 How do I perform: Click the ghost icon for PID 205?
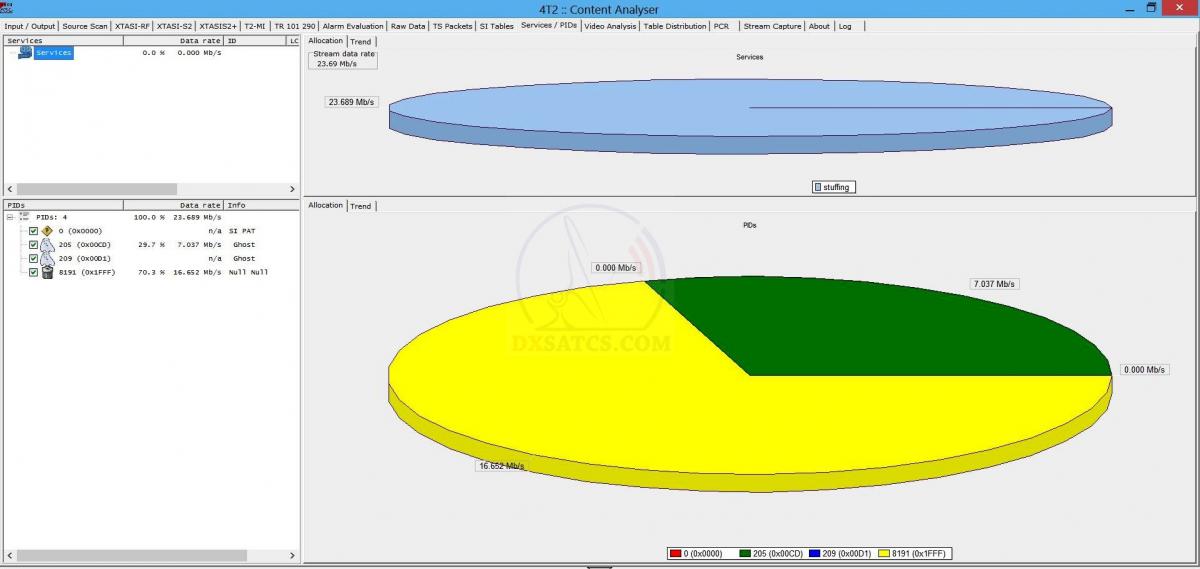click(x=46, y=245)
